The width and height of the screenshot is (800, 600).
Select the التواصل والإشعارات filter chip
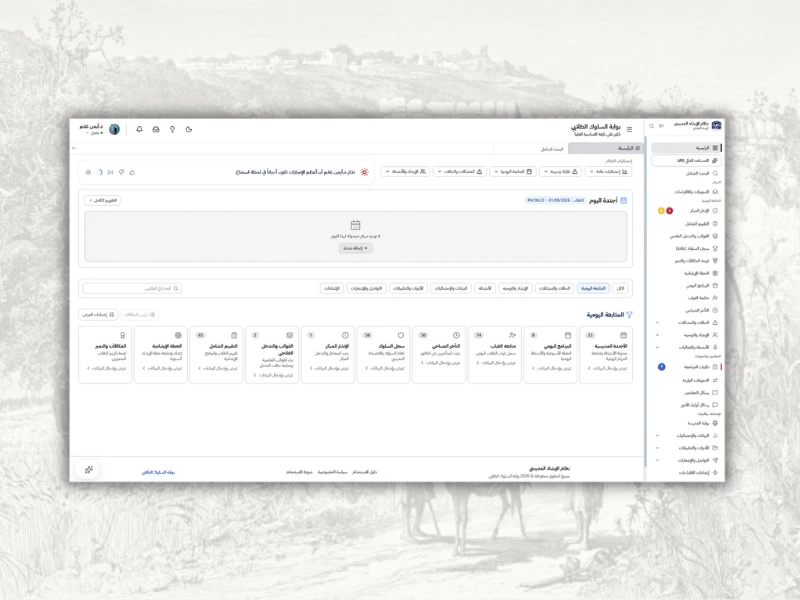click(366, 289)
